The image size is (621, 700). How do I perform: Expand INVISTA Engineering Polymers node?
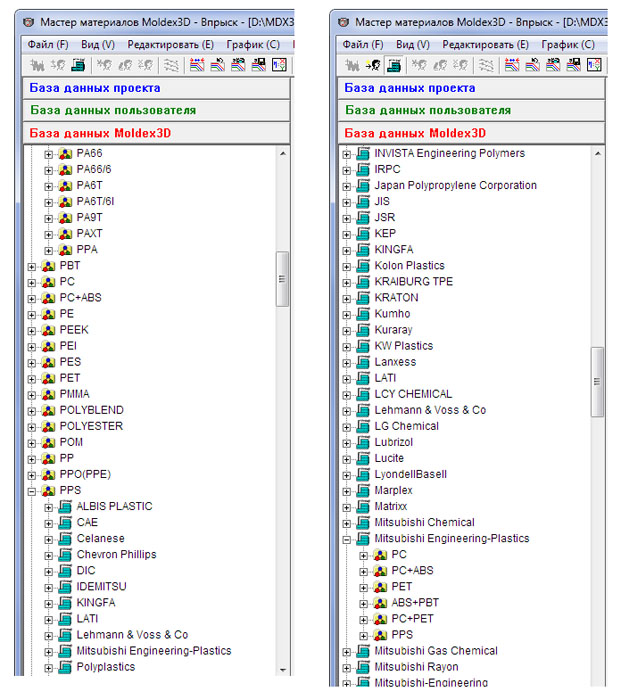[346, 154]
